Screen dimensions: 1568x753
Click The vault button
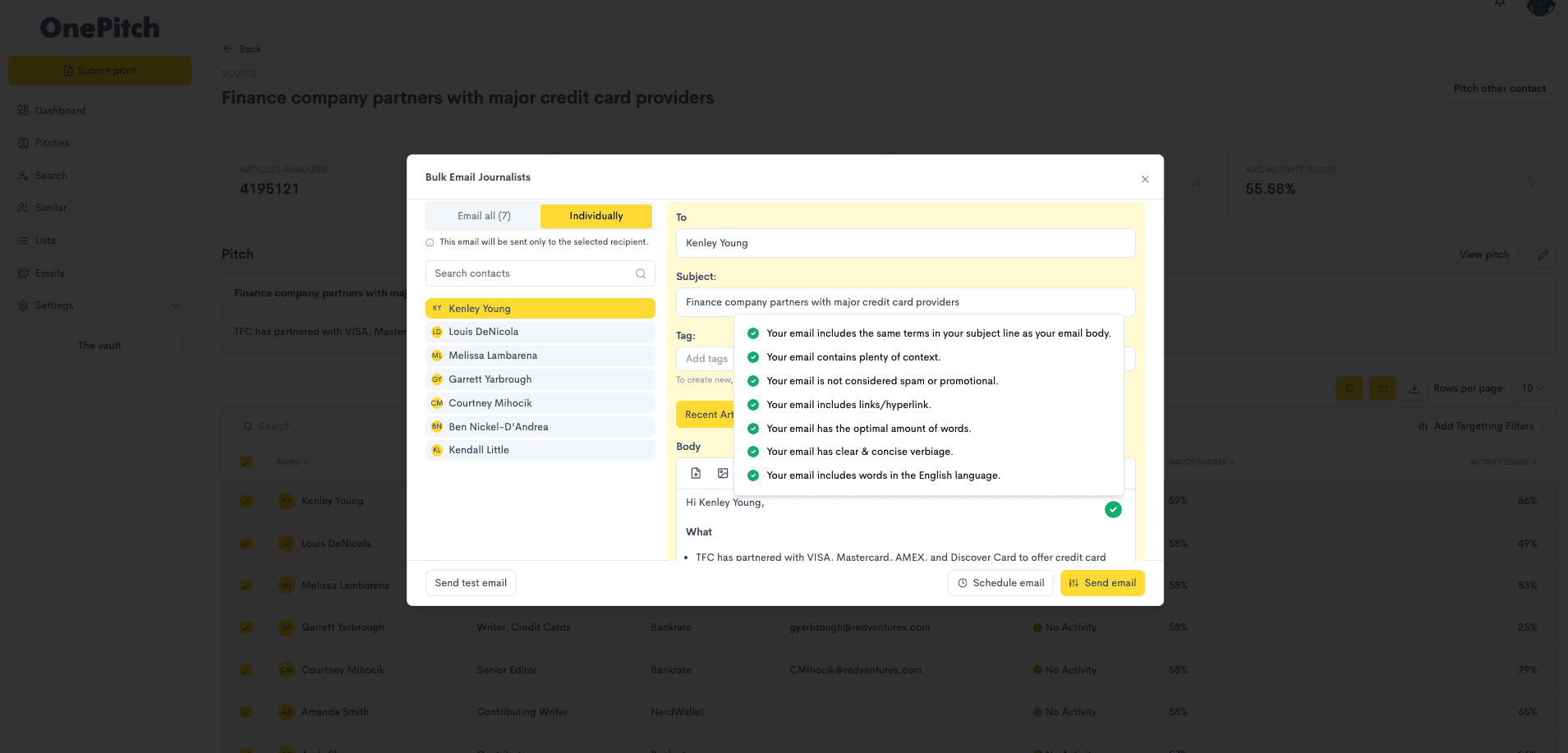tap(99, 346)
